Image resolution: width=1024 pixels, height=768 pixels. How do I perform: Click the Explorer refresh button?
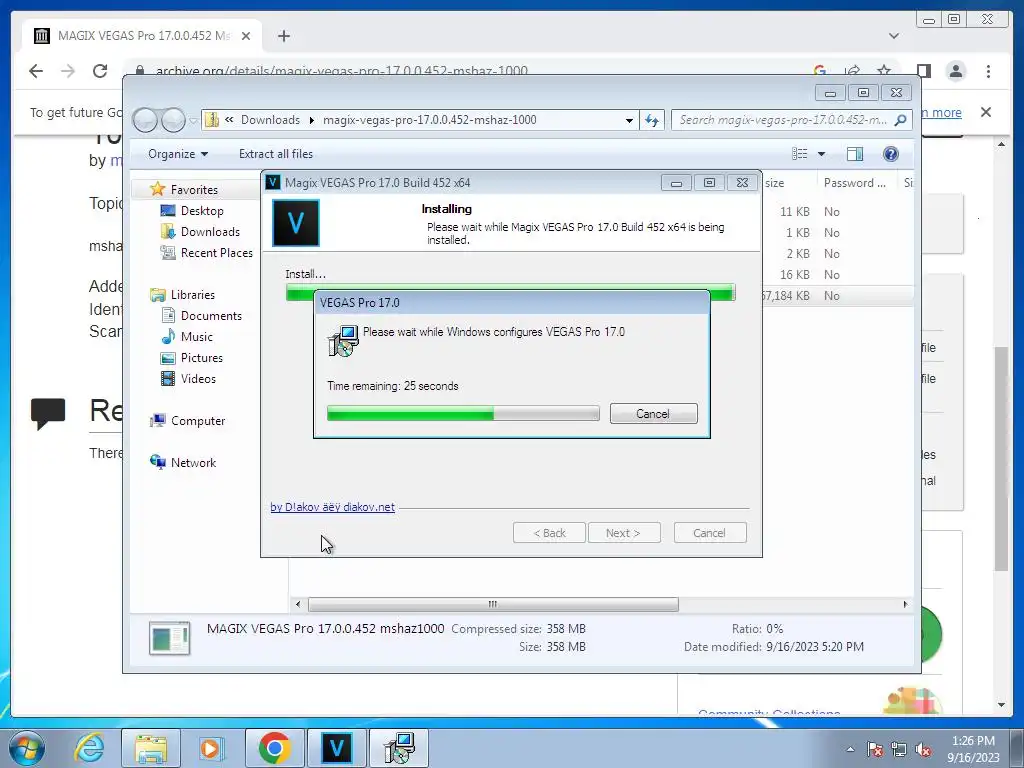click(x=652, y=120)
